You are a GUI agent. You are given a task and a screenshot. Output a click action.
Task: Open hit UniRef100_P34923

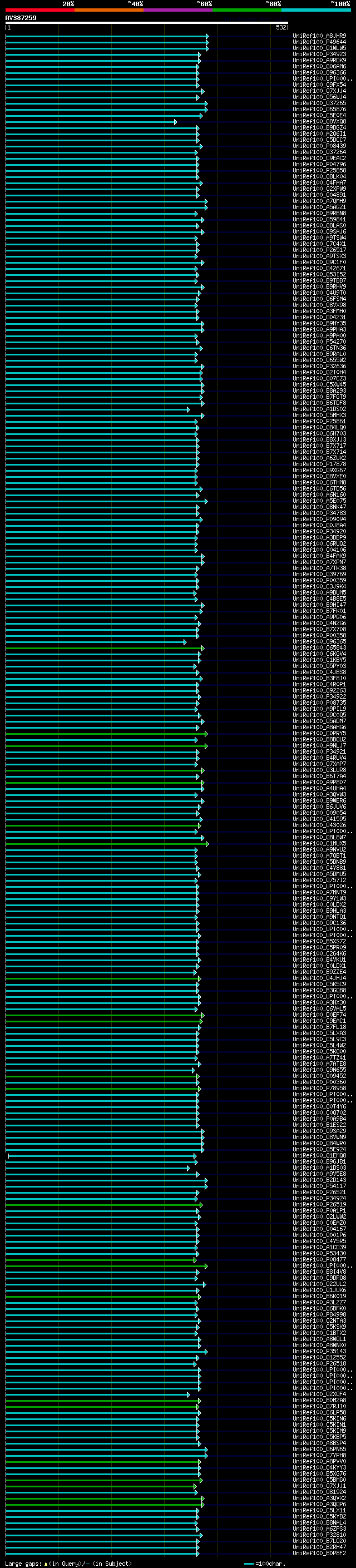(319, 54)
